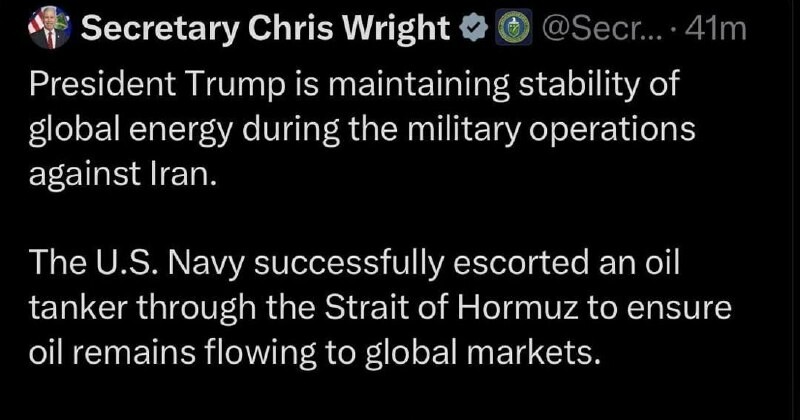Click the Department of Energy affiliation badge
The image size is (800, 420).
click(x=508, y=30)
